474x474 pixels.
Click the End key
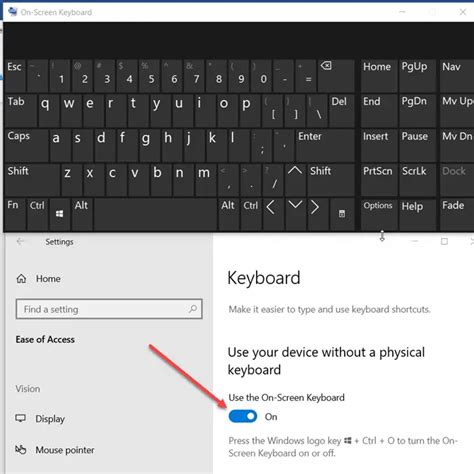coord(379,110)
